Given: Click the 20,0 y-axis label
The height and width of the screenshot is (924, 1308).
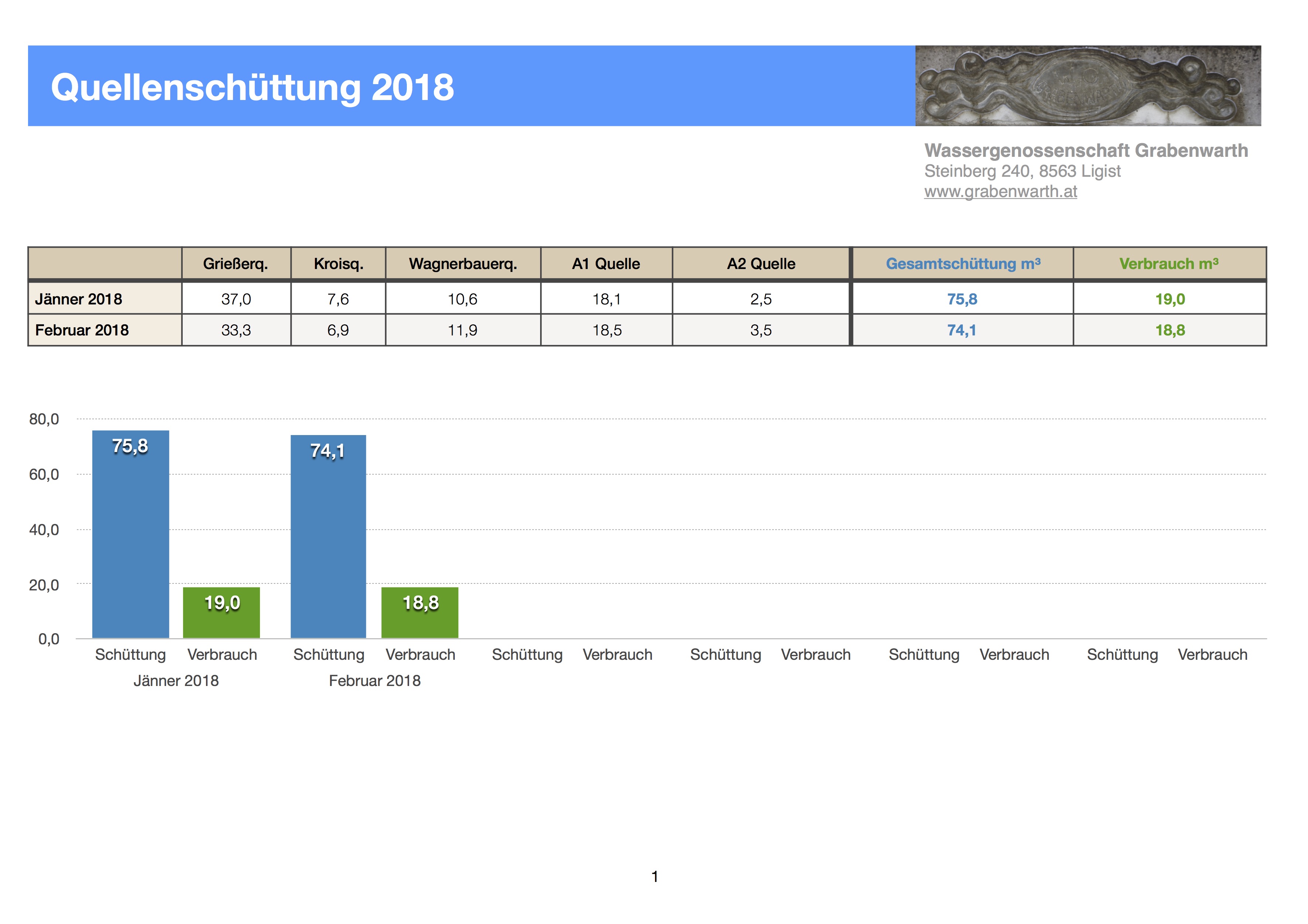Looking at the screenshot, I should pyautogui.click(x=44, y=585).
